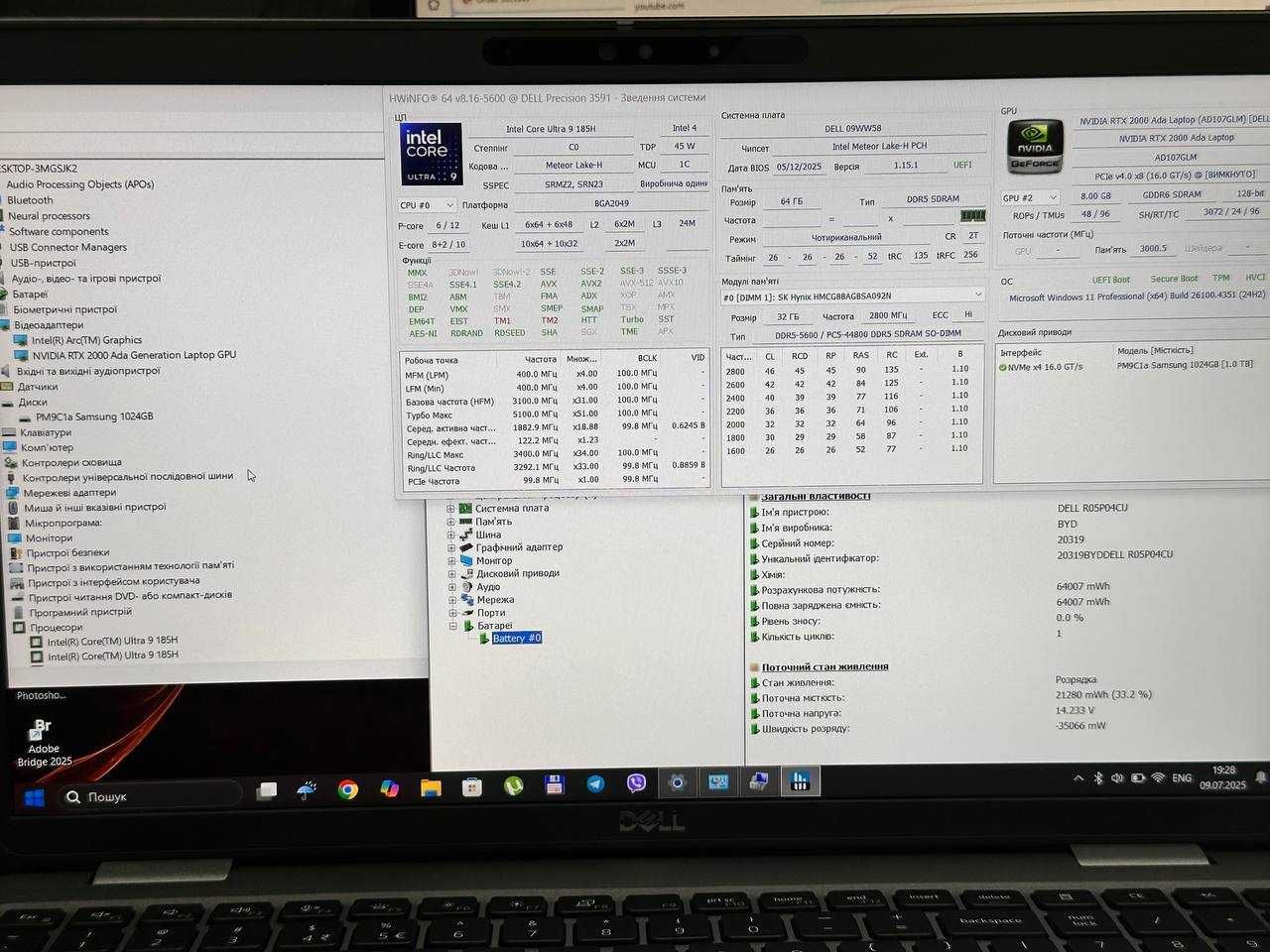Select Пристрої безпеки in Device Manager
This screenshot has height=952, width=1270.
[x=67, y=553]
